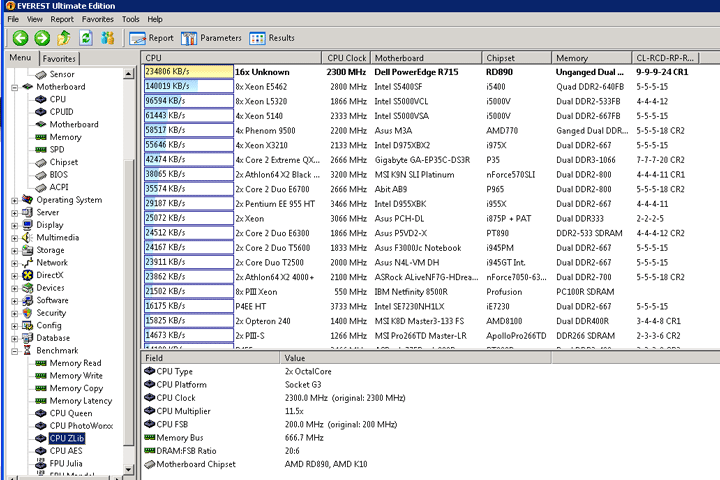The width and height of the screenshot is (720, 480).
Task: Select the Security tree node
Action: (51, 313)
